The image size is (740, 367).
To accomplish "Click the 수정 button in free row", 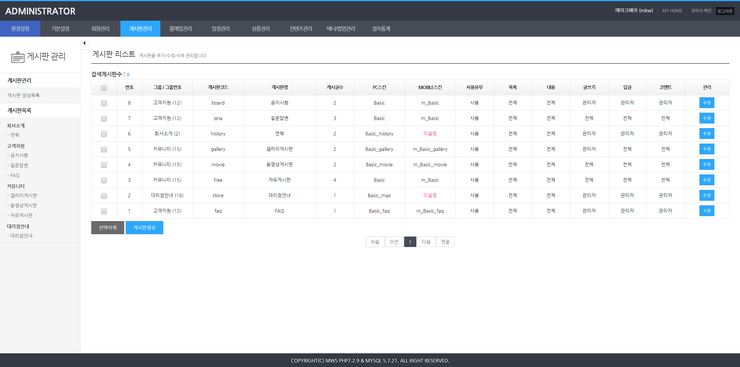I will [x=706, y=180].
